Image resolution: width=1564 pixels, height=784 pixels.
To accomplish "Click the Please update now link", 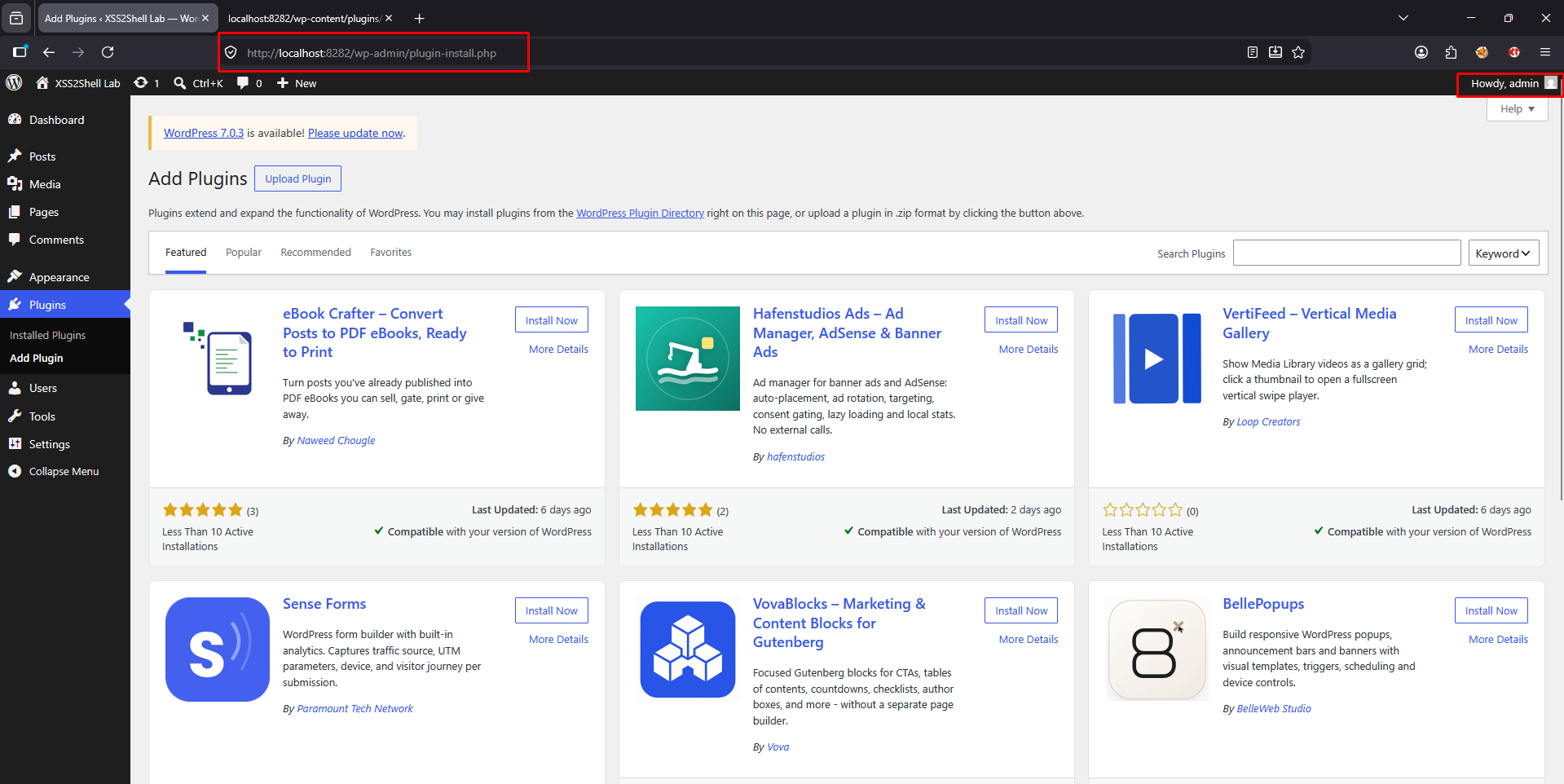I will (x=355, y=133).
